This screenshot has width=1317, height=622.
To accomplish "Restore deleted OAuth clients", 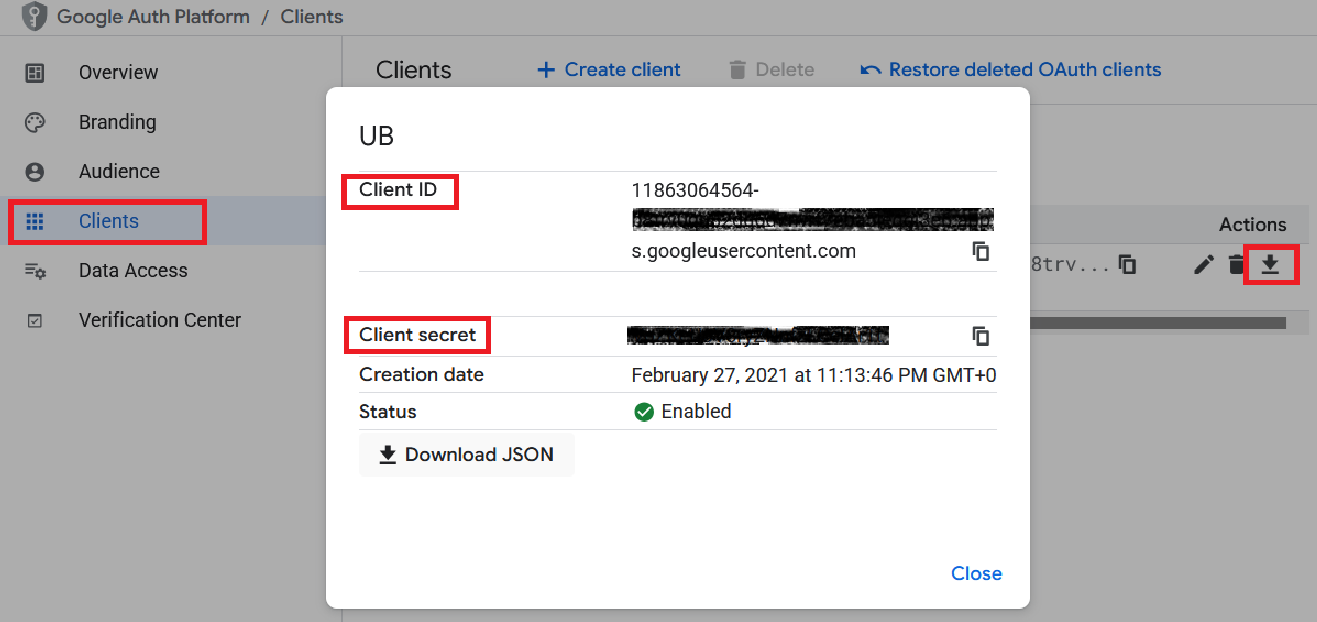I will click(x=1010, y=69).
